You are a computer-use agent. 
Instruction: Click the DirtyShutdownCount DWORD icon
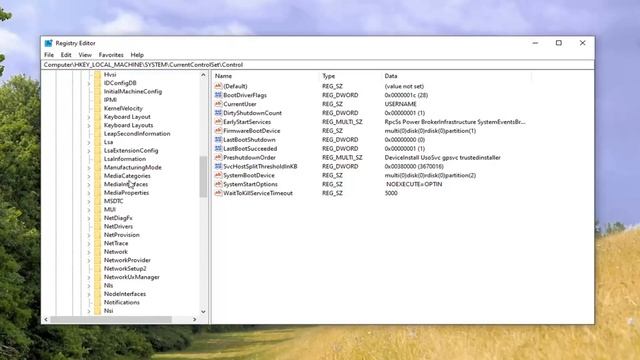218,113
